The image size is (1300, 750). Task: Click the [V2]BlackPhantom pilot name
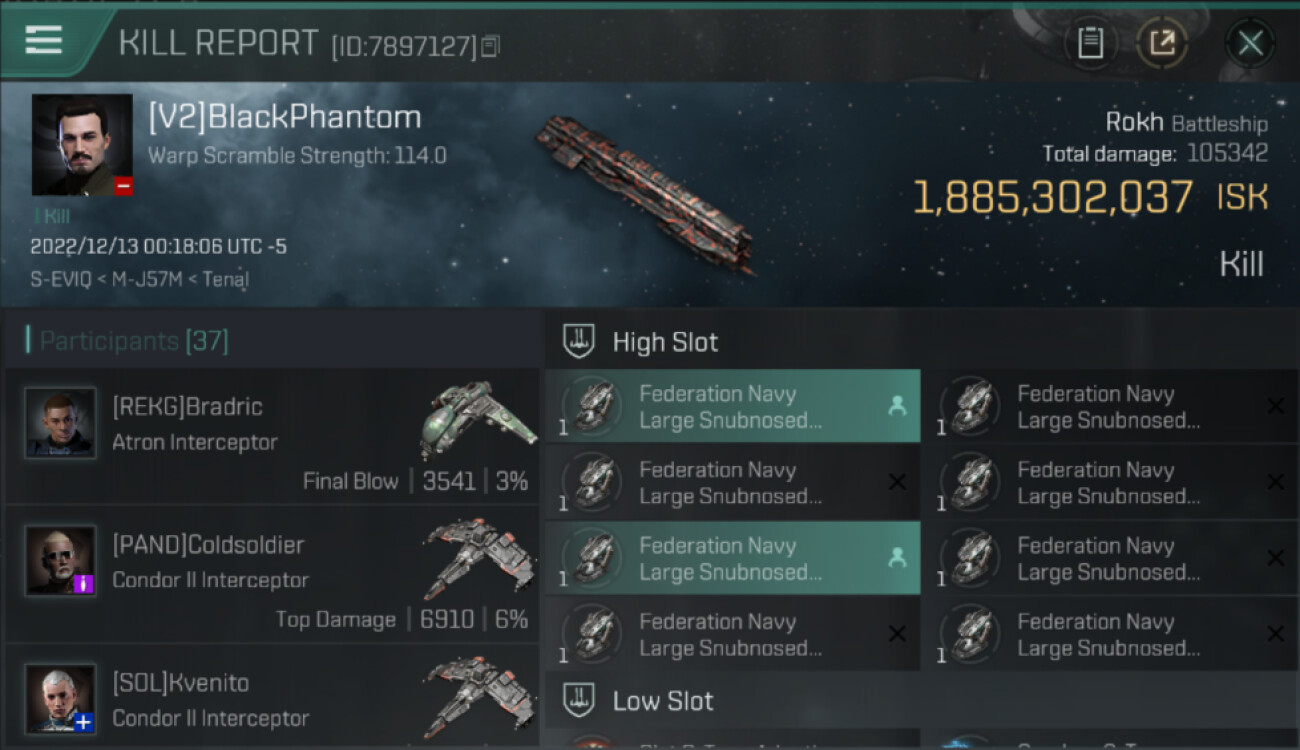[x=285, y=118]
